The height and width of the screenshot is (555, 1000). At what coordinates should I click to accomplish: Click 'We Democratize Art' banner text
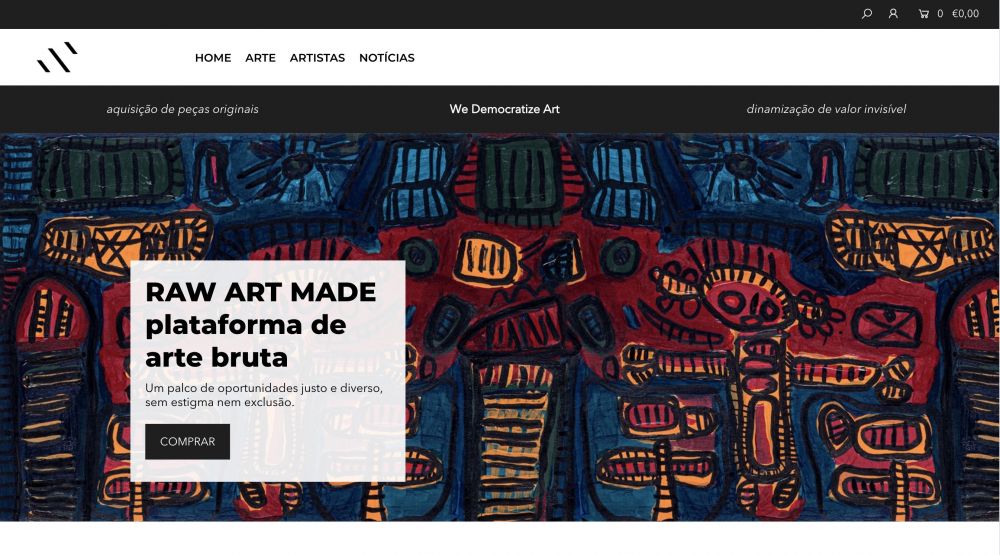(504, 109)
